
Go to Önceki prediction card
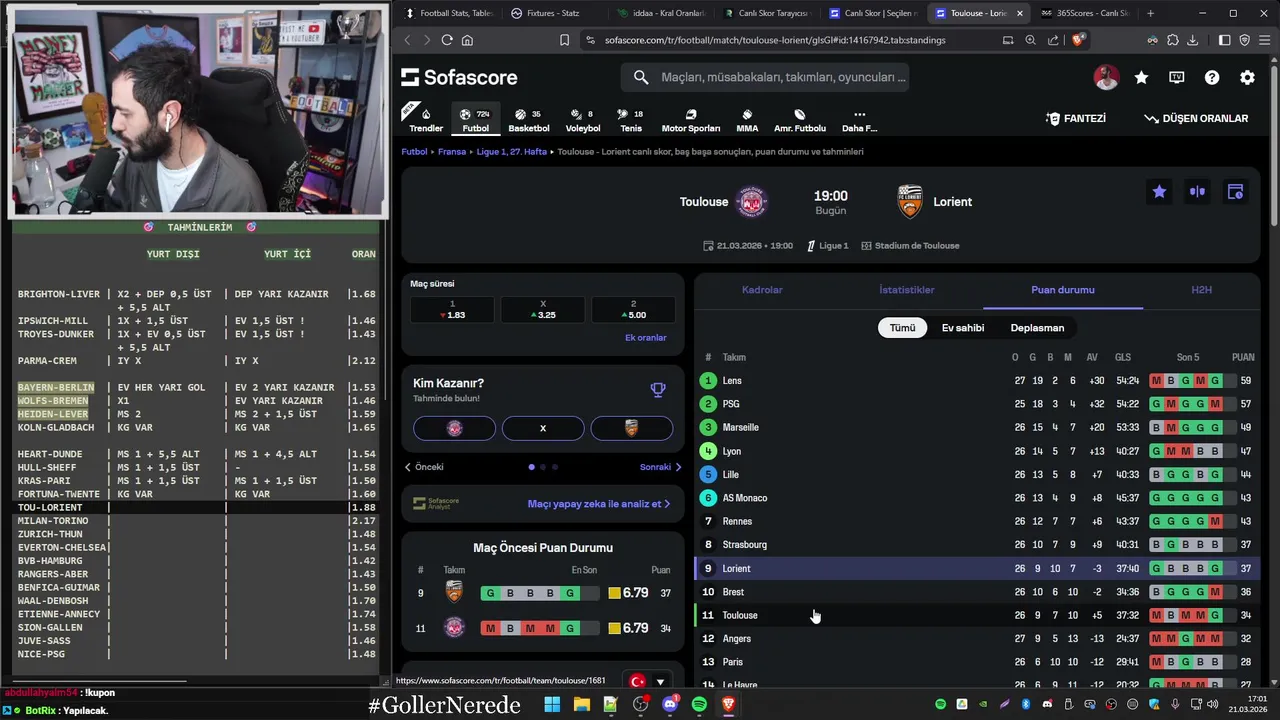pyautogui.click(x=424, y=467)
